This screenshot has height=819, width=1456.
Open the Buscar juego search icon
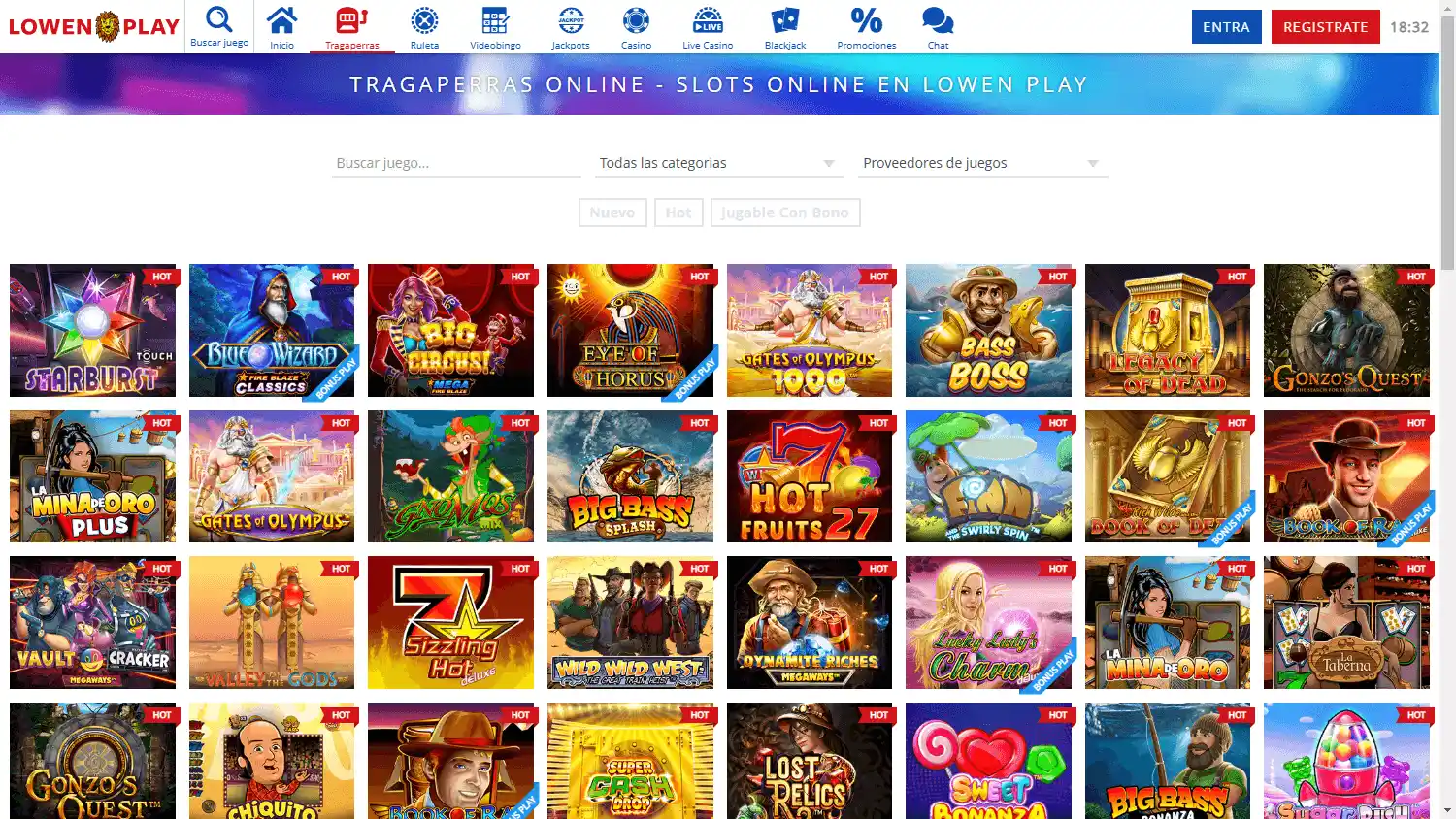(x=219, y=19)
